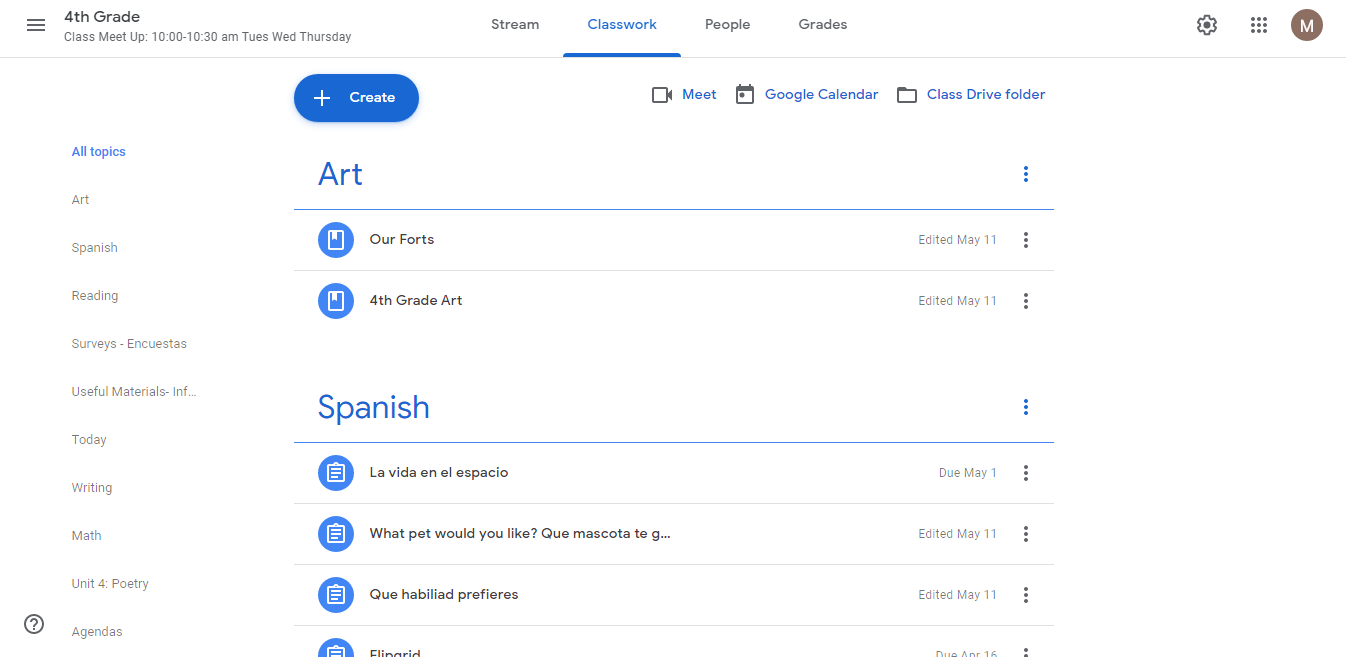Click La vida en el espacio assignment icon
Image resolution: width=1346 pixels, height=657 pixels.
336,473
